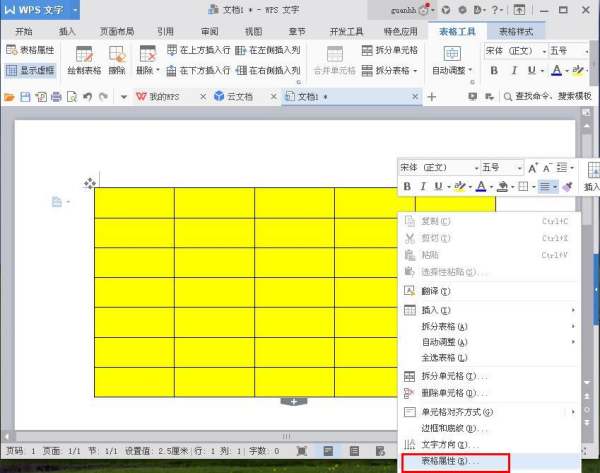
Task: Click the table move handle above the table
Action: click(90, 183)
